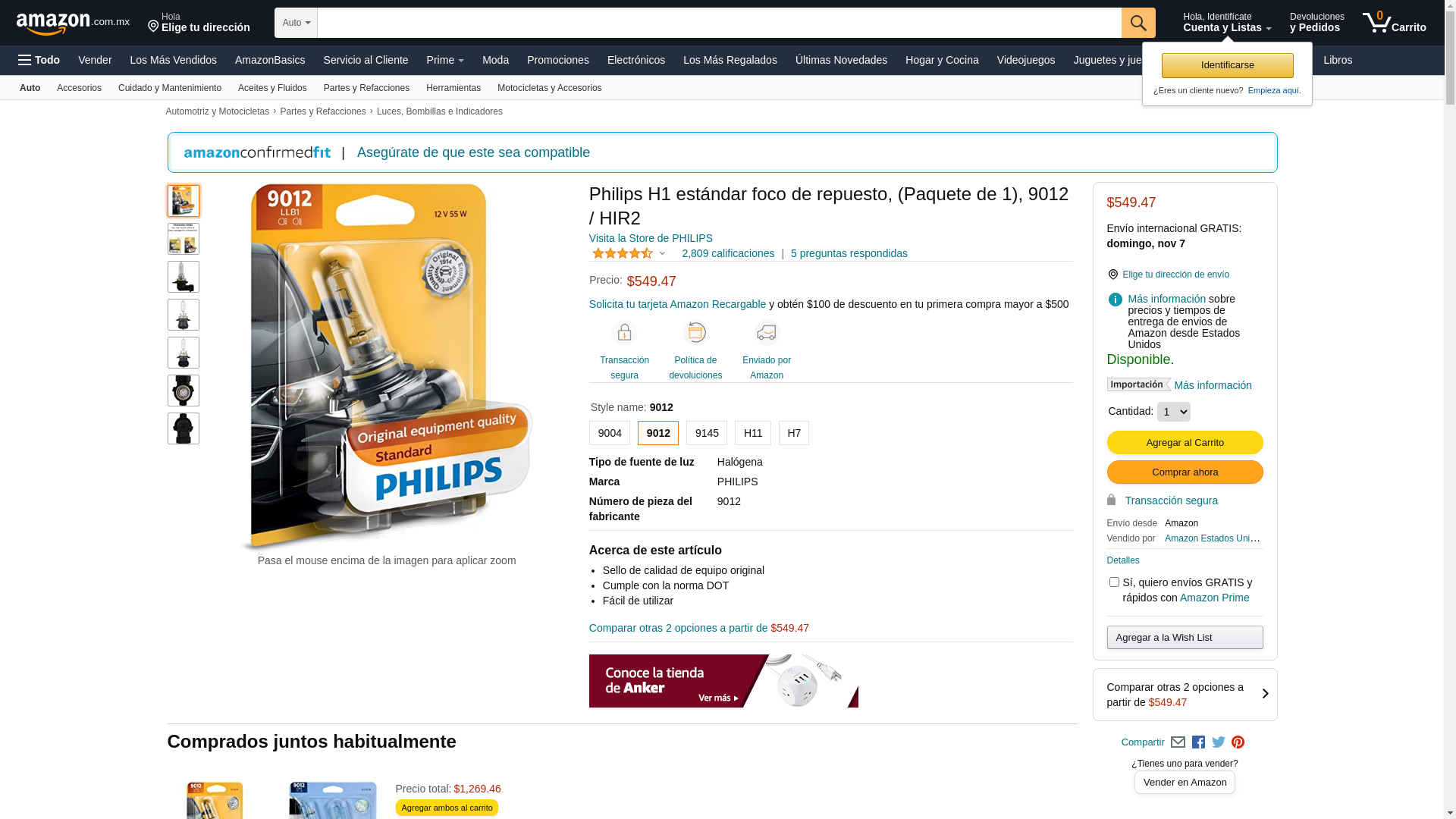
Task: Share the product via email envelope icon
Action: (x=1178, y=742)
